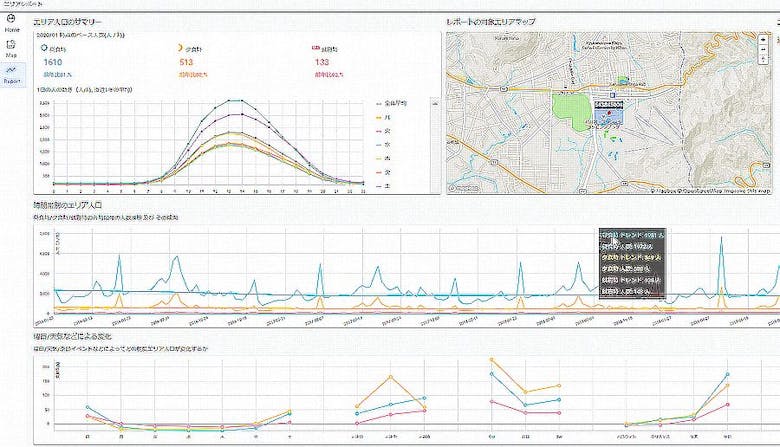Screen dimensions: 780x447
Task: Select the Report sidebar item
Action: 12,76
